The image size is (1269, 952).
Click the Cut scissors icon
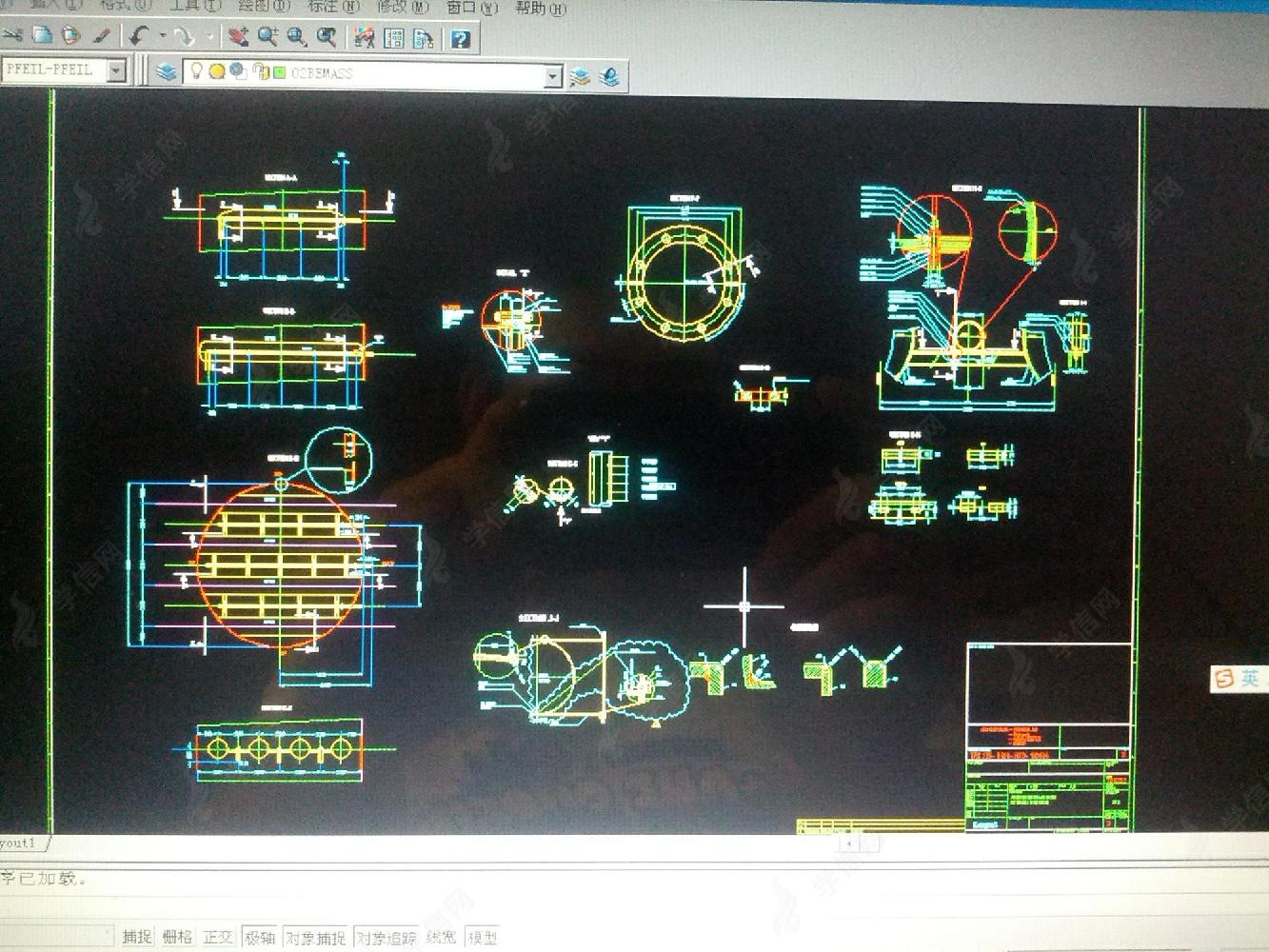pos(11,35)
